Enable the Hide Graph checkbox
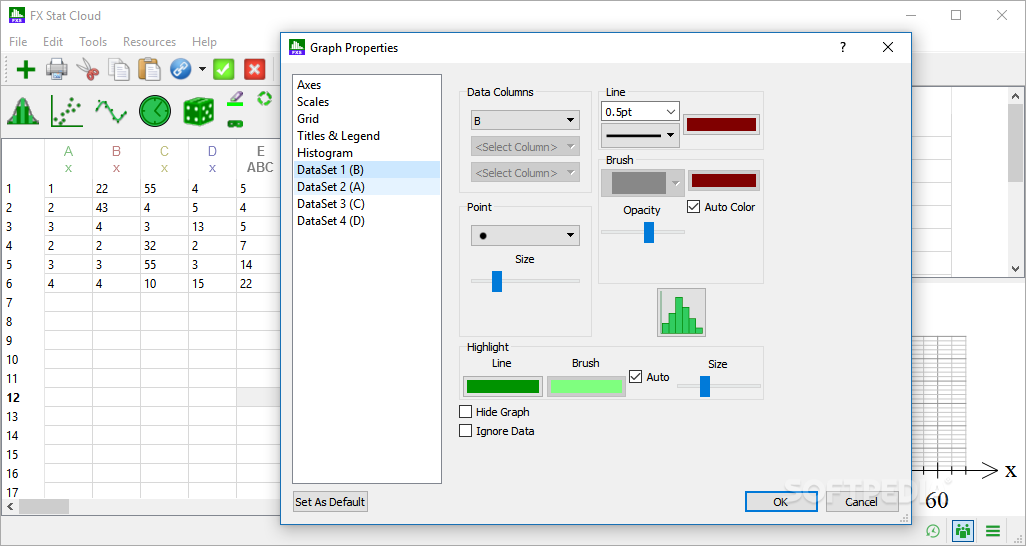Image resolution: width=1026 pixels, height=546 pixels. 465,412
